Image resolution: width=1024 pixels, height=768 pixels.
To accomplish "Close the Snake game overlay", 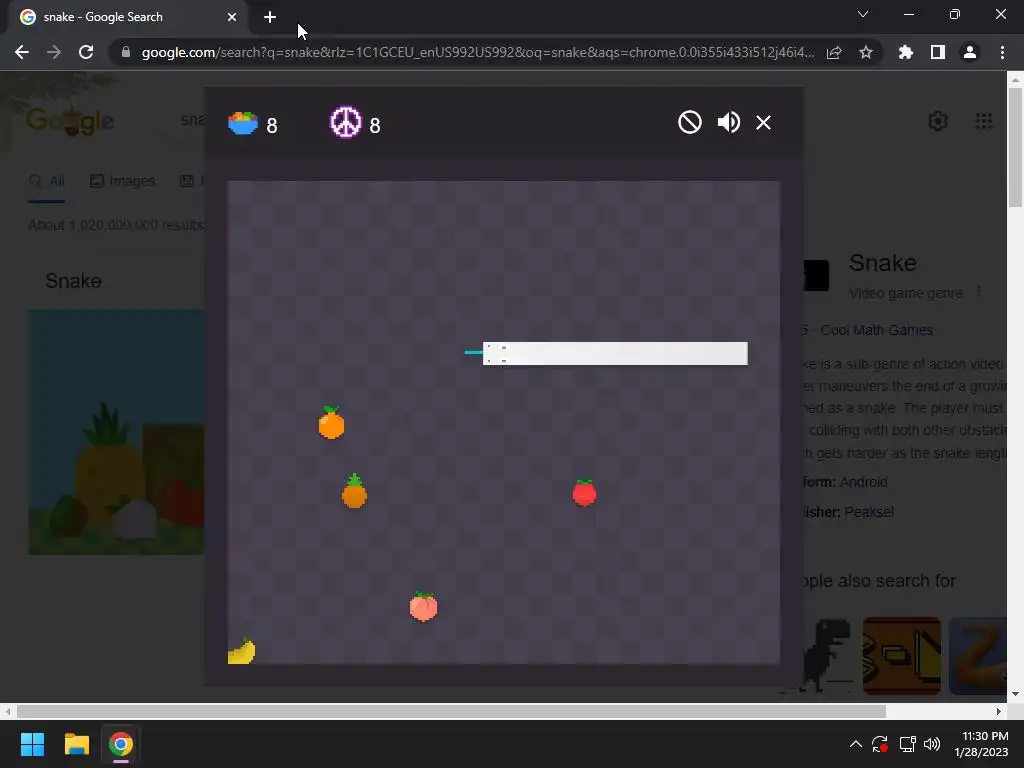I will point(763,123).
